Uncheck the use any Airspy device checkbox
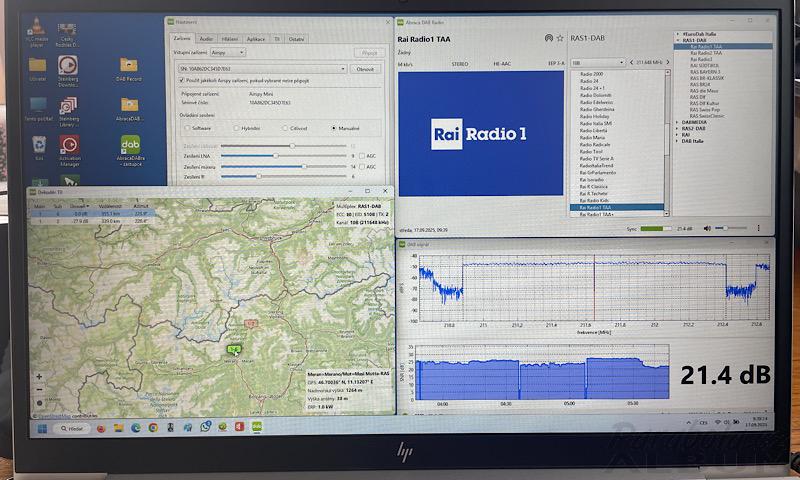Image resolution: width=800 pixels, height=480 pixels. [x=180, y=82]
